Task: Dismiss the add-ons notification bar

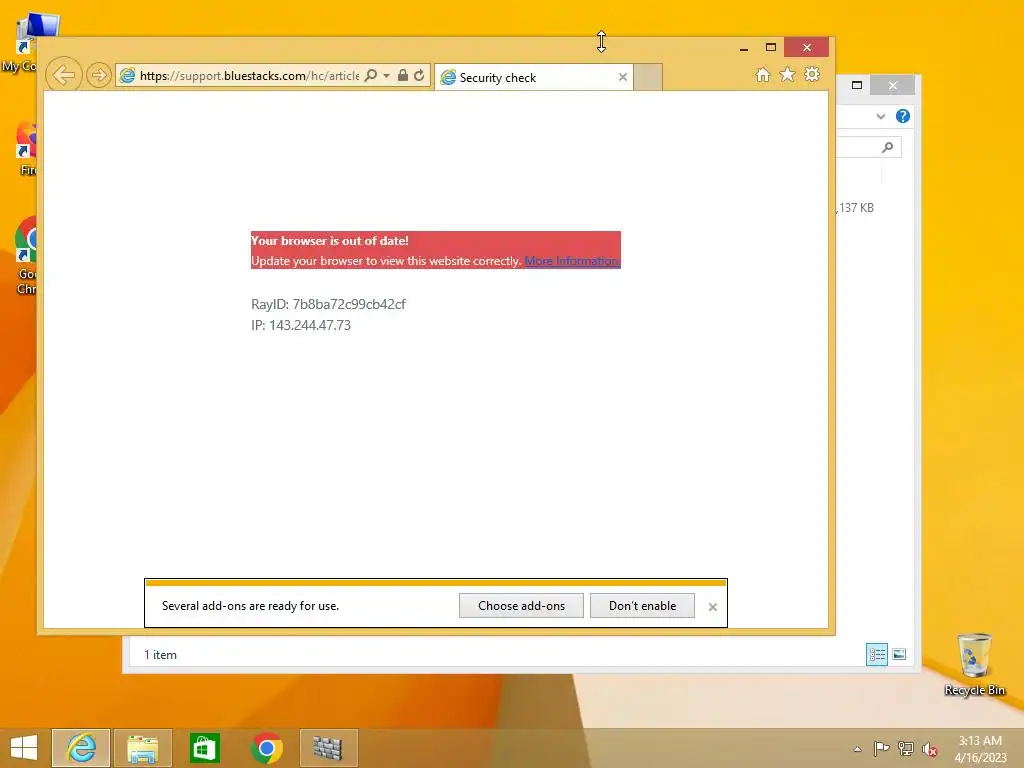Action: tap(712, 607)
